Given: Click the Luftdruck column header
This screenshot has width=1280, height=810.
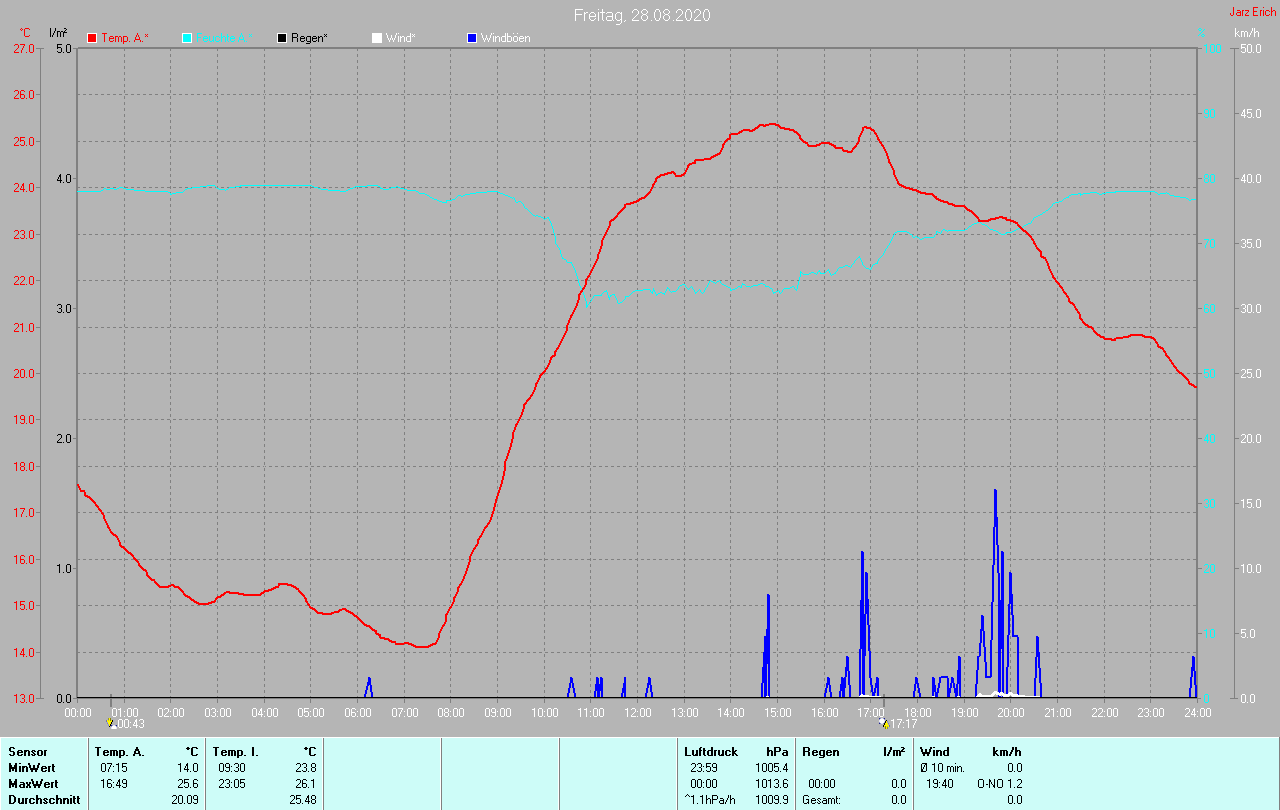Looking at the screenshot, I should (710, 751).
